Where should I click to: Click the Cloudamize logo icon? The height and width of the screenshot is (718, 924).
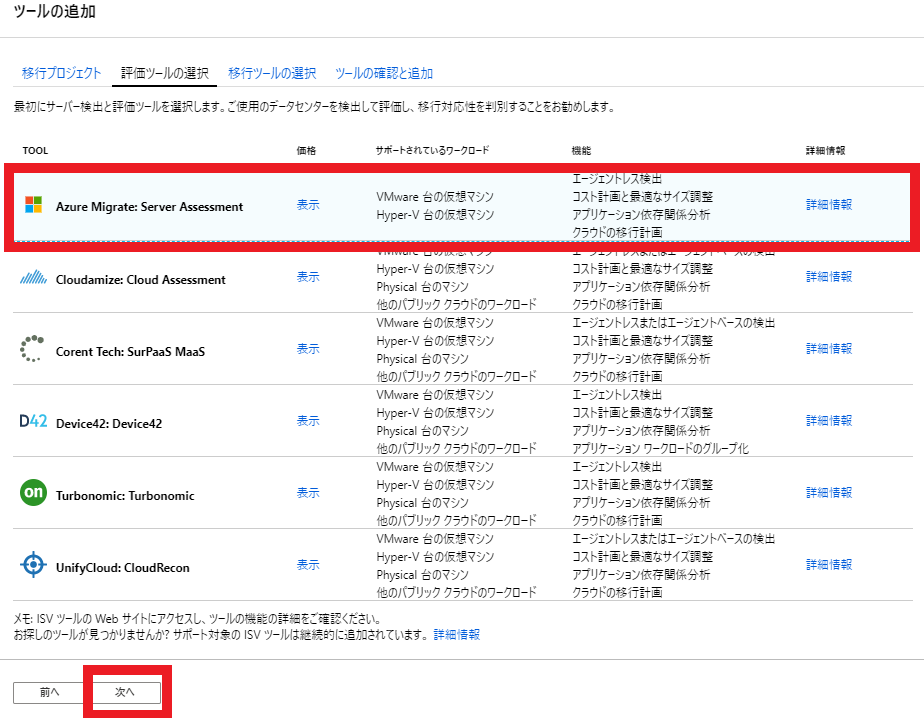coord(33,278)
